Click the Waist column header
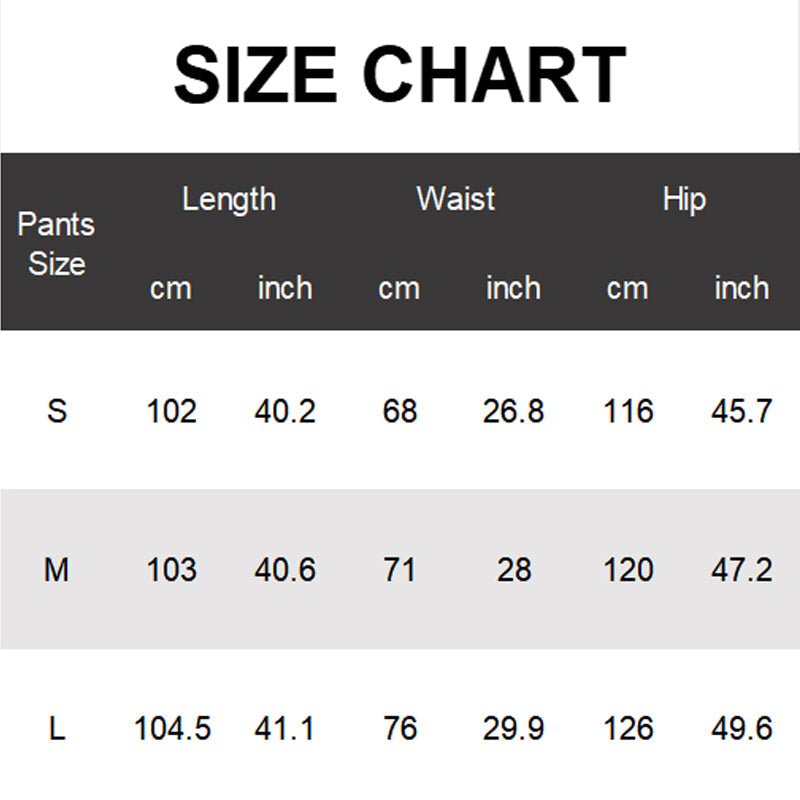 456,198
